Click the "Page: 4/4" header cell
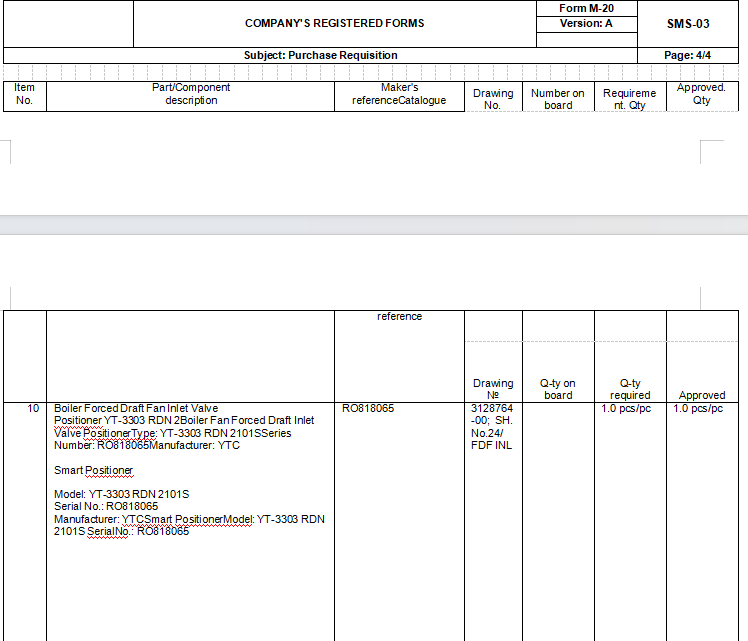 point(688,55)
